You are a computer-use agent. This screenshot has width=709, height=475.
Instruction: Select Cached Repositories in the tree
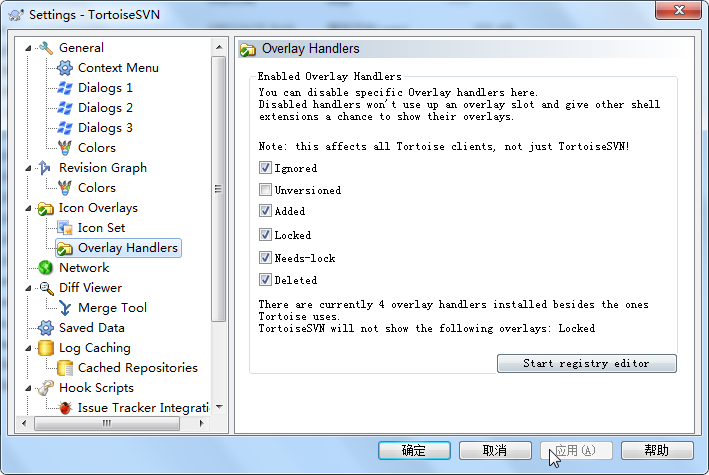pyautogui.click(x=137, y=368)
